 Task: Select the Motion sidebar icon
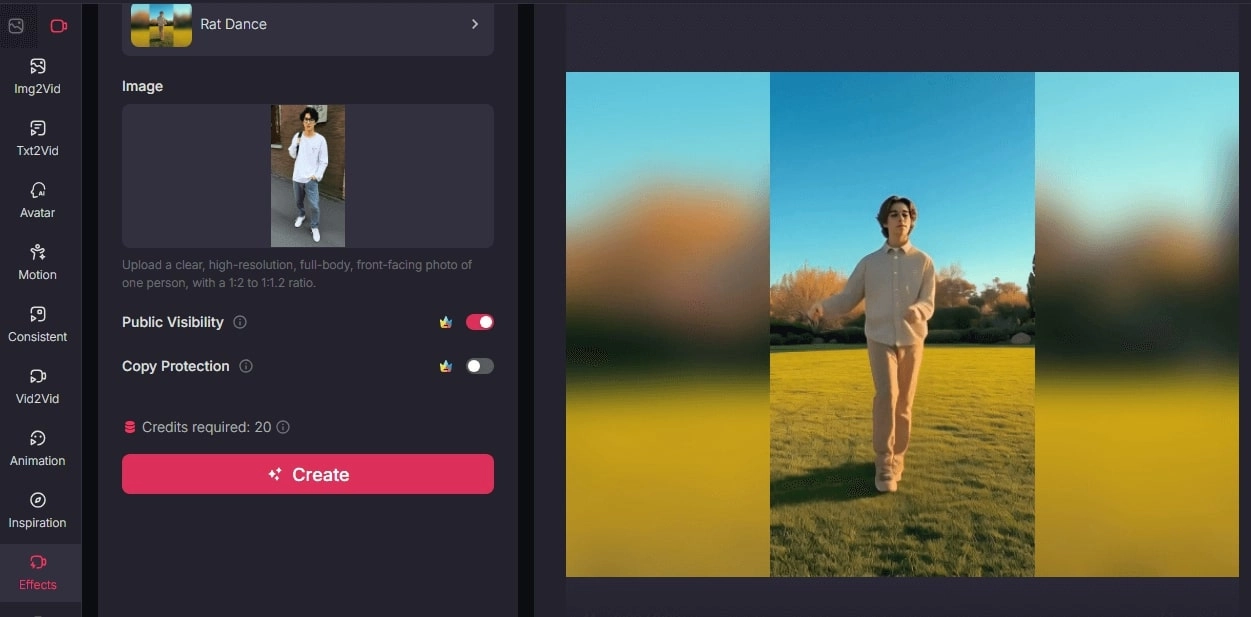[x=38, y=262]
